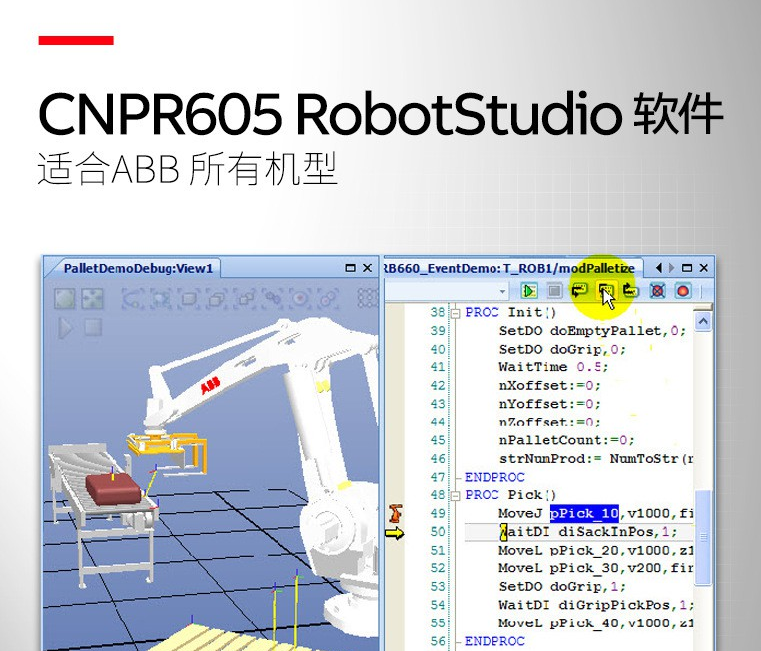761x651 pixels.
Task: Stop RAPID execution with the grey stop icon
Action: [554, 291]
